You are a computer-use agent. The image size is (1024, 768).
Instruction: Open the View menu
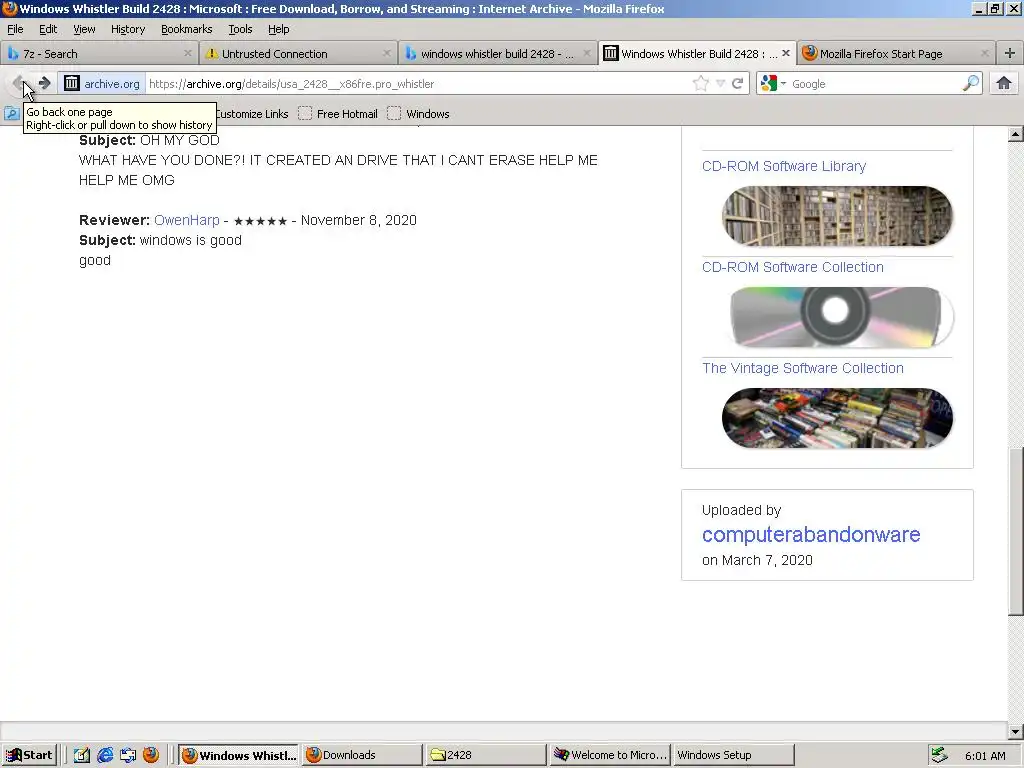click(x=84, y=29)
